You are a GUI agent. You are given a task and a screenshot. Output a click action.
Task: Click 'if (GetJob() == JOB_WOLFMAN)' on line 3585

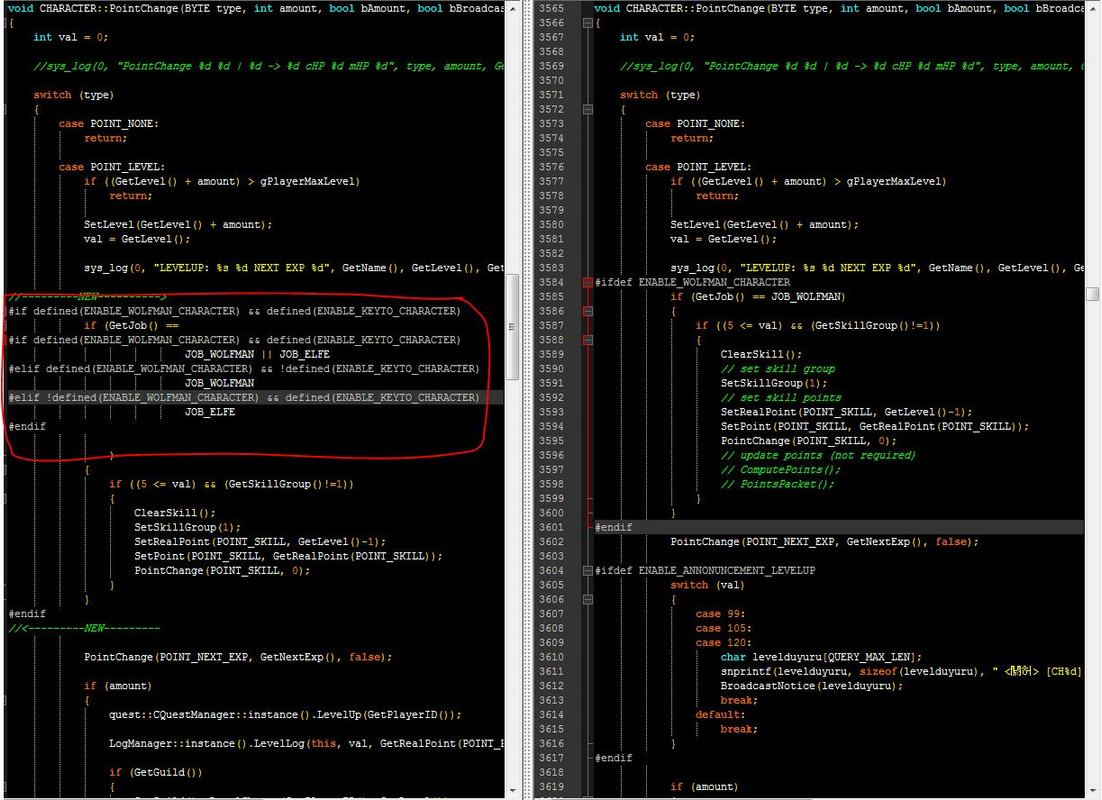point(758,297)
